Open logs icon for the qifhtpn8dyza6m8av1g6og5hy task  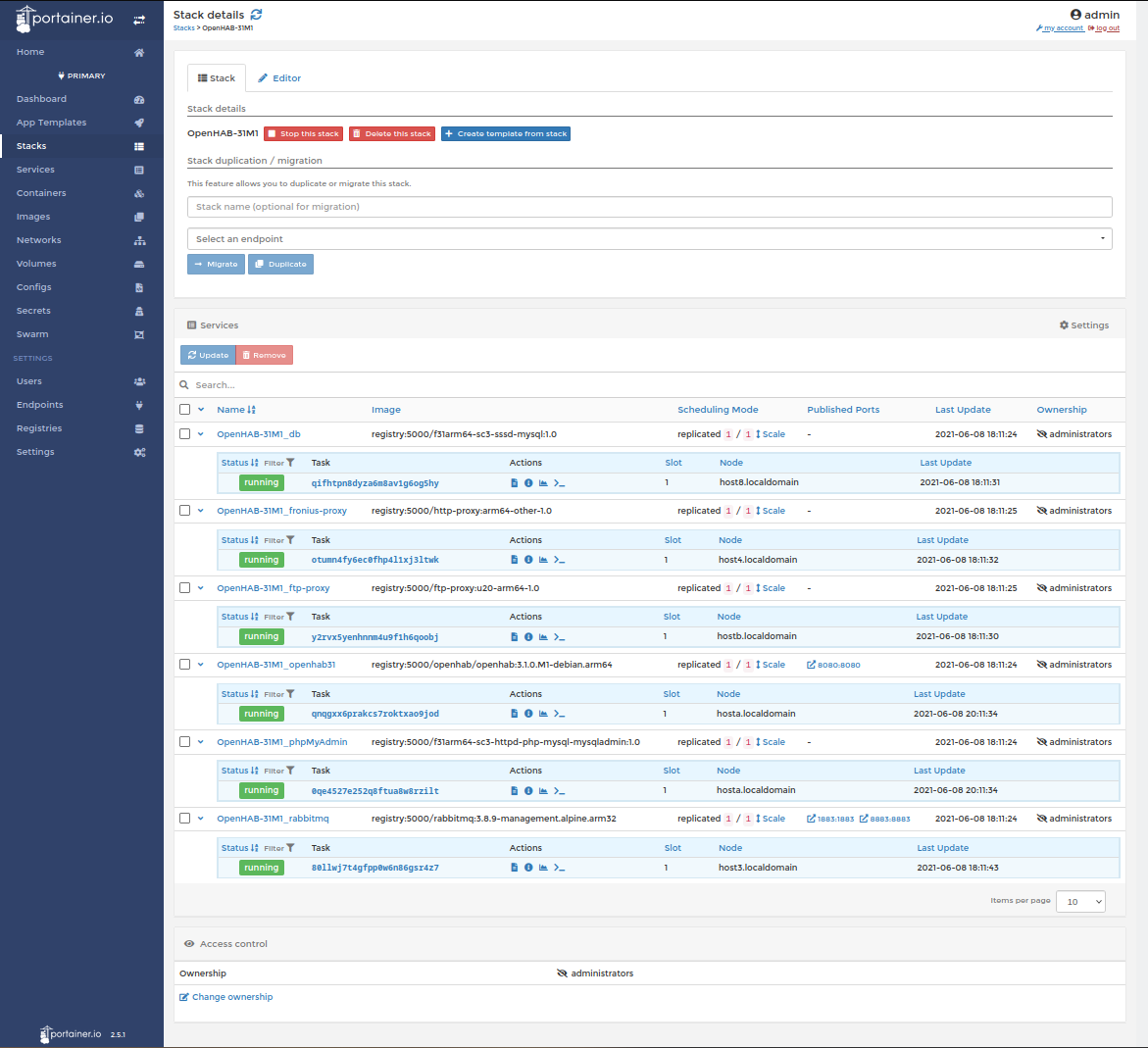(x=514, y=483)
